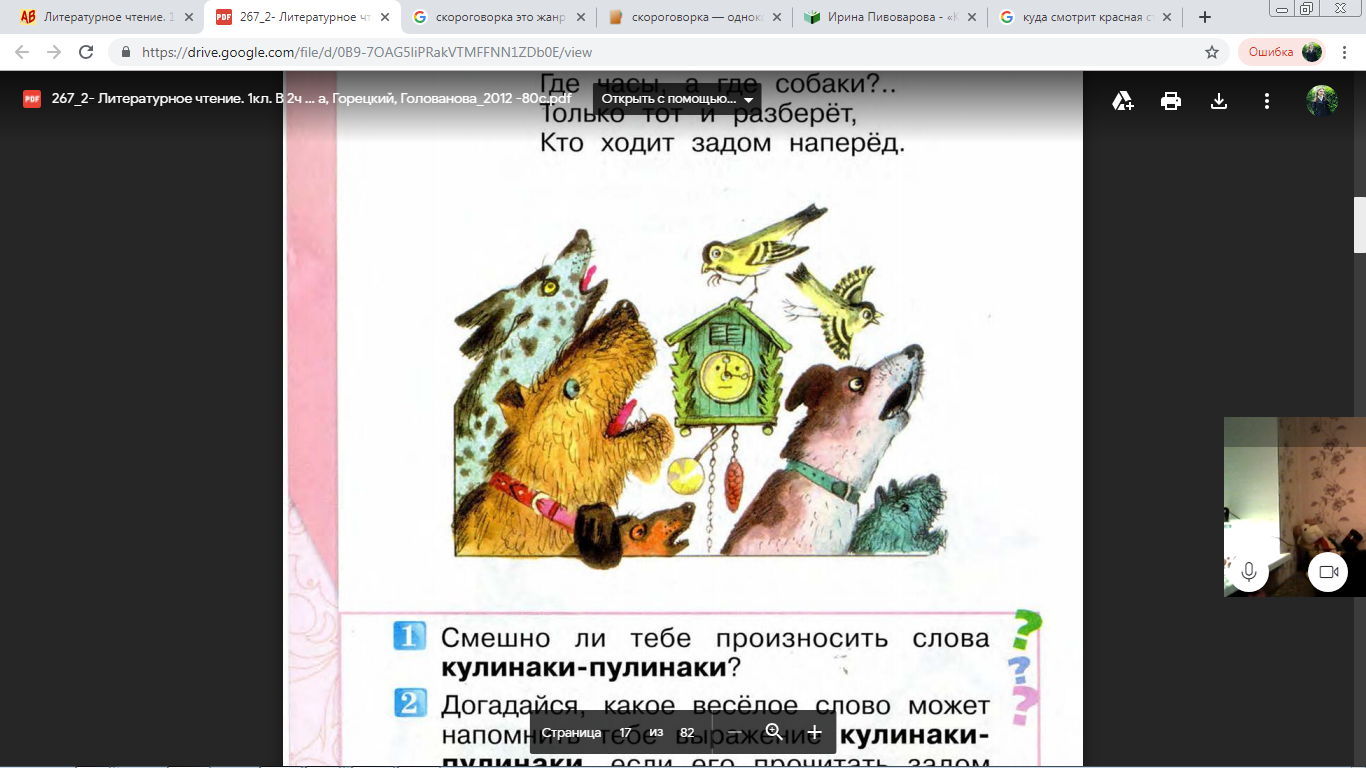
Task: Zoom in on the page
Action: [x=815, y=733]
